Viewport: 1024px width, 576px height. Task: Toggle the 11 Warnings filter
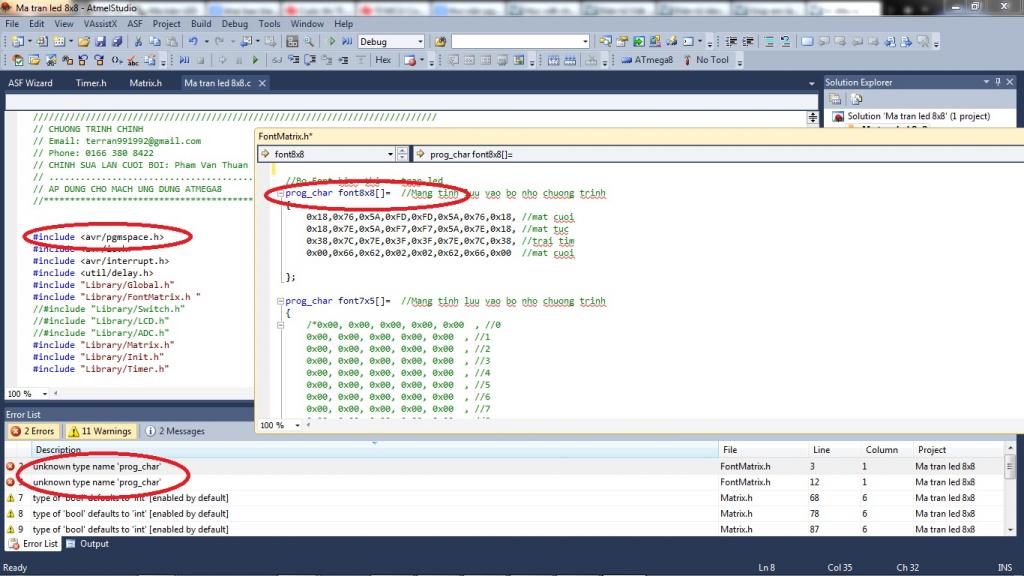point(100,431)
